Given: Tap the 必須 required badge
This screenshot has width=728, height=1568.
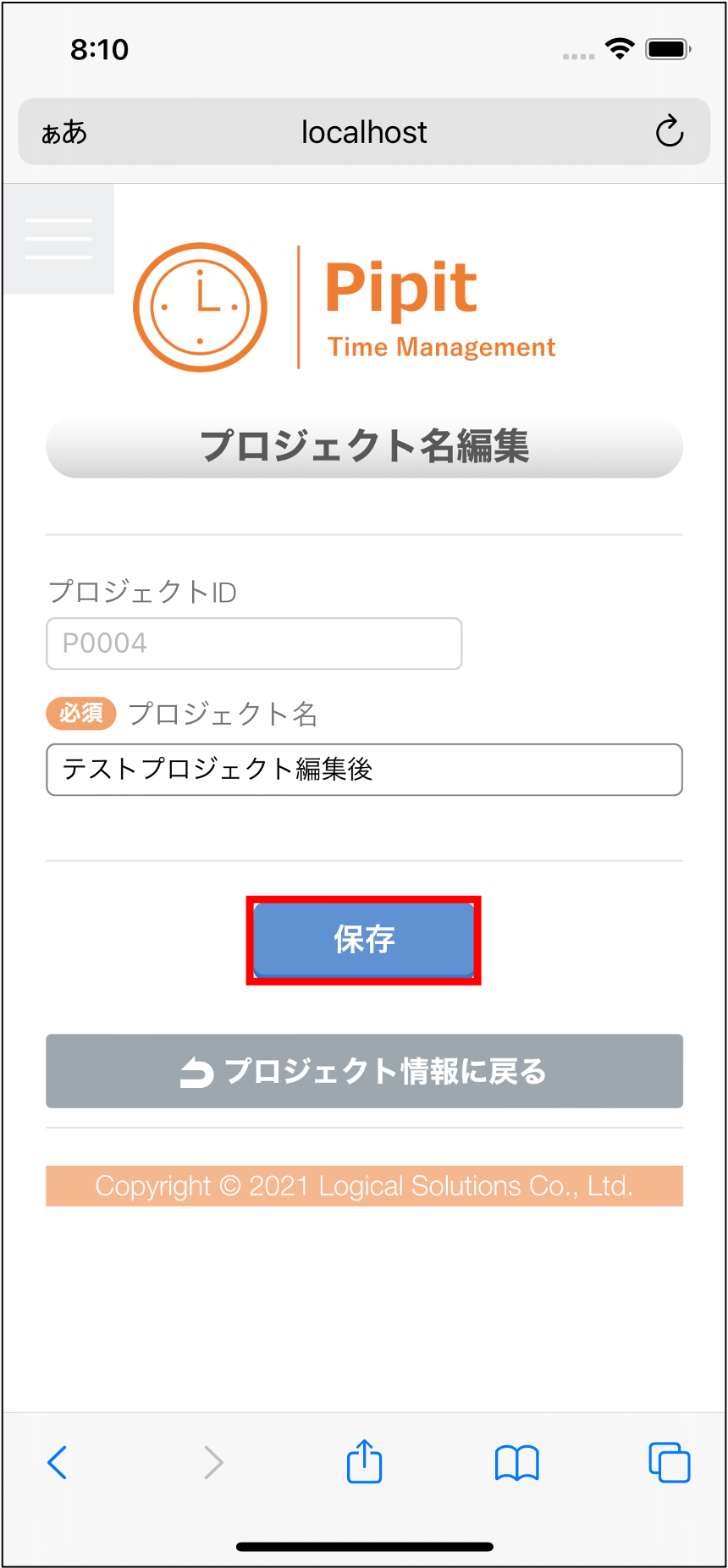Looking at the screenshot, I should [x=80, y=713].
